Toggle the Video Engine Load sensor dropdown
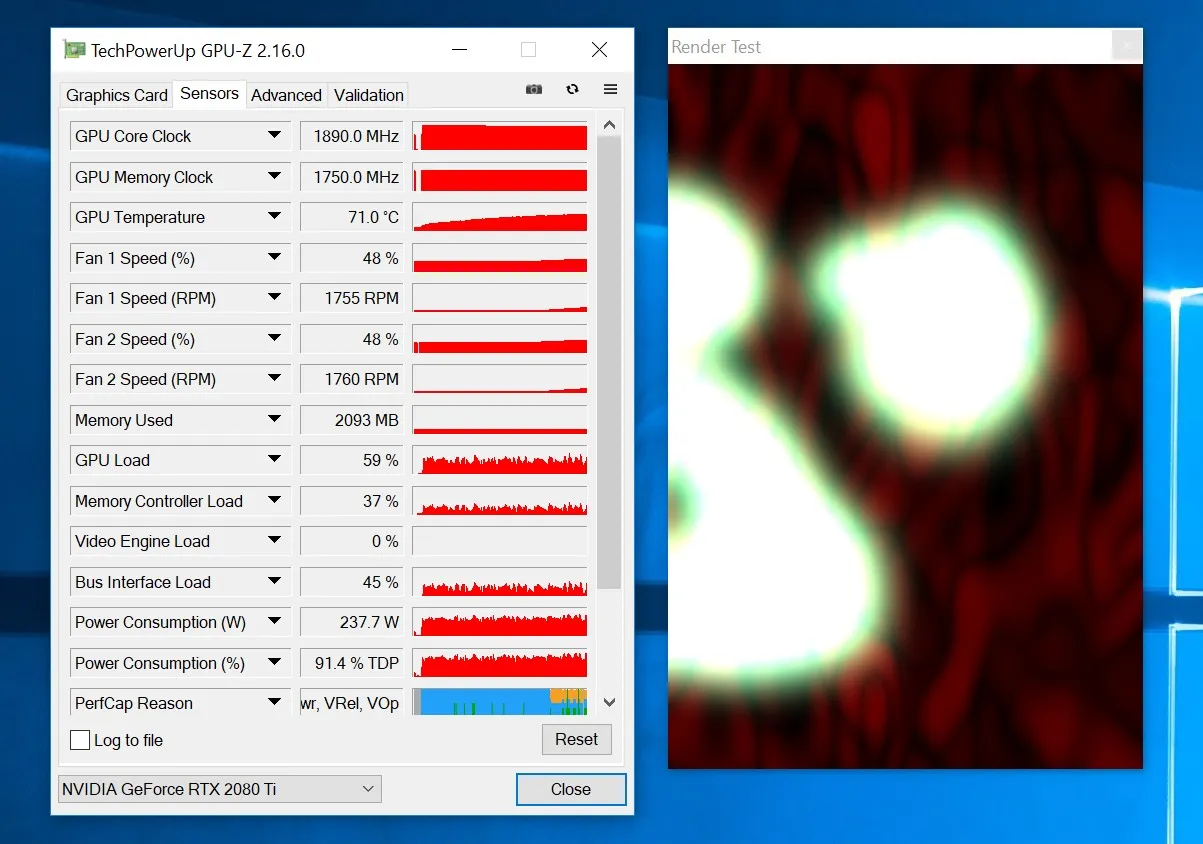The height and width of the screenshot is (844, 1203). tap(276, 541)
